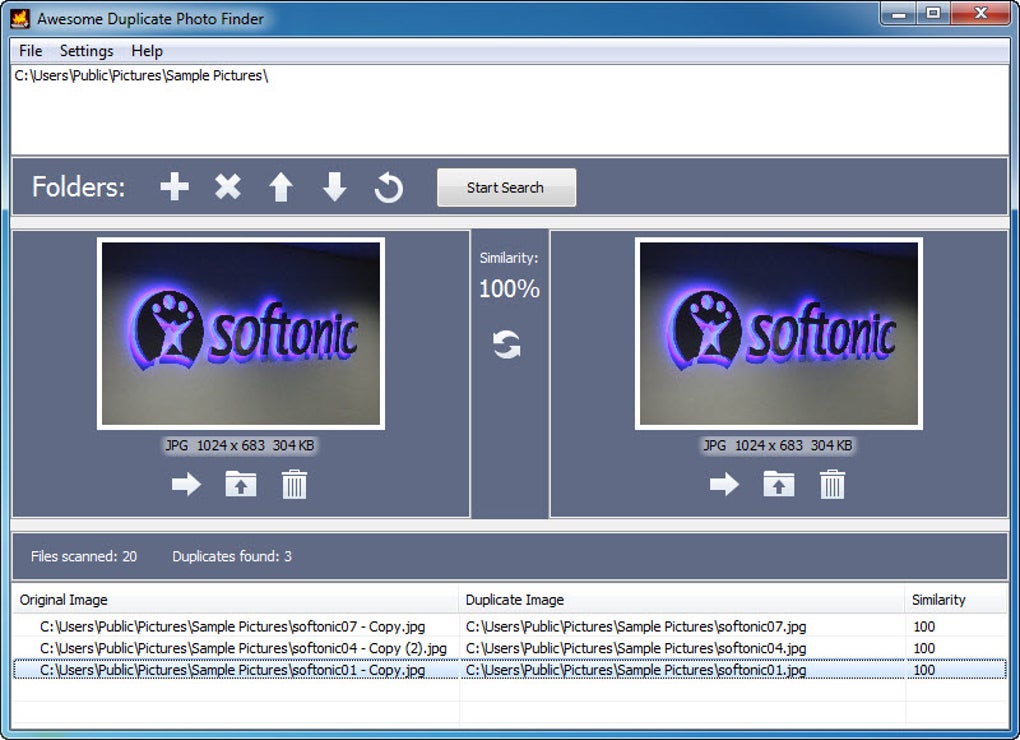
Task: Click duplicate path softonic07.jpg cell
Action: (x=636, y=627)
